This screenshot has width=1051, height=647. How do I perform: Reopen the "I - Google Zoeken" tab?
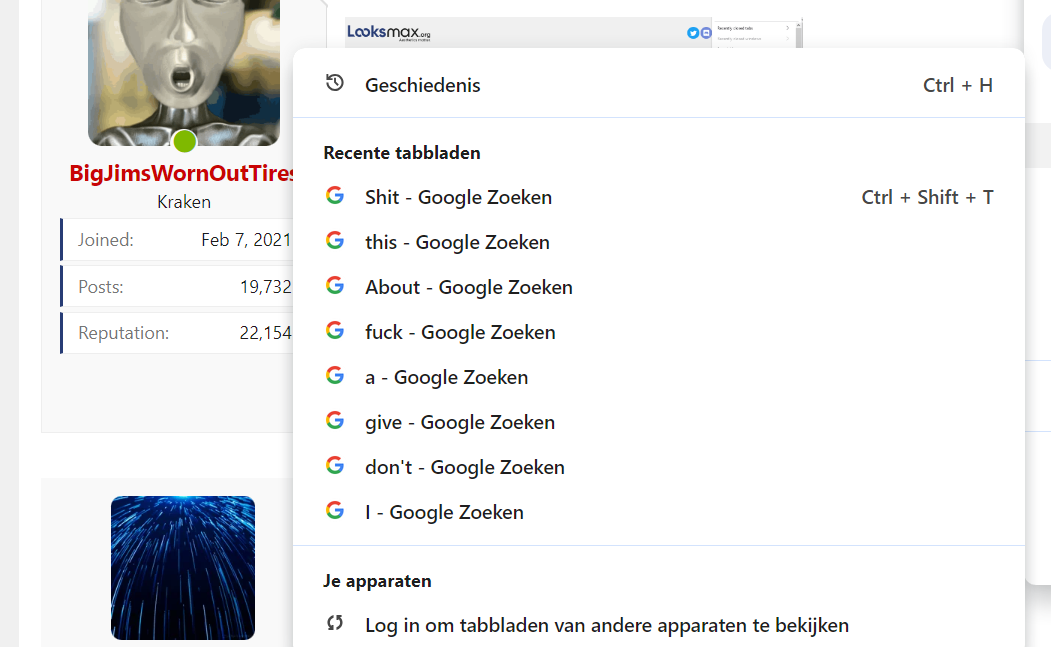[444, 512]
